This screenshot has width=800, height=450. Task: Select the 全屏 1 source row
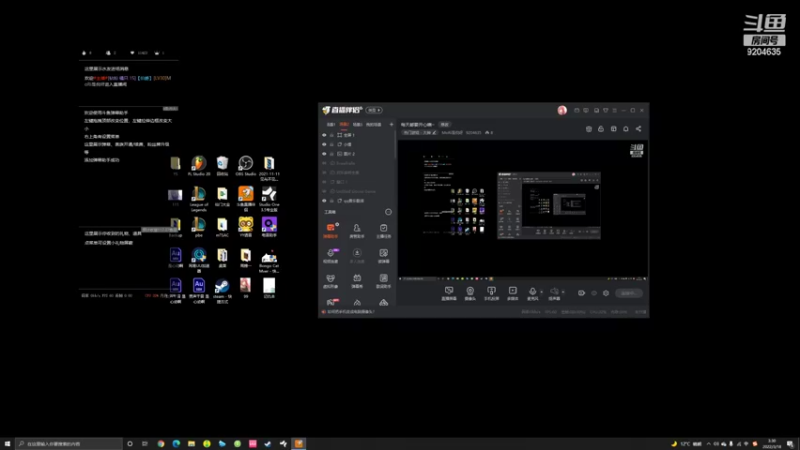pyautogui.click(x=357, y=135)
